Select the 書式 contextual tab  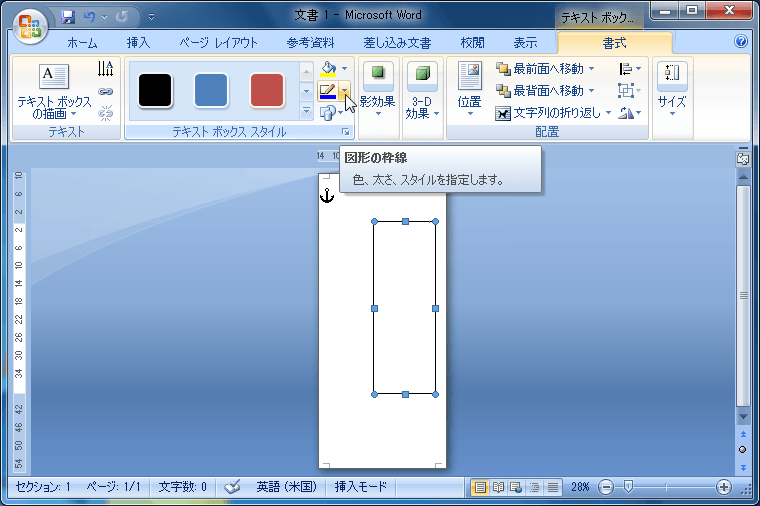614,44
